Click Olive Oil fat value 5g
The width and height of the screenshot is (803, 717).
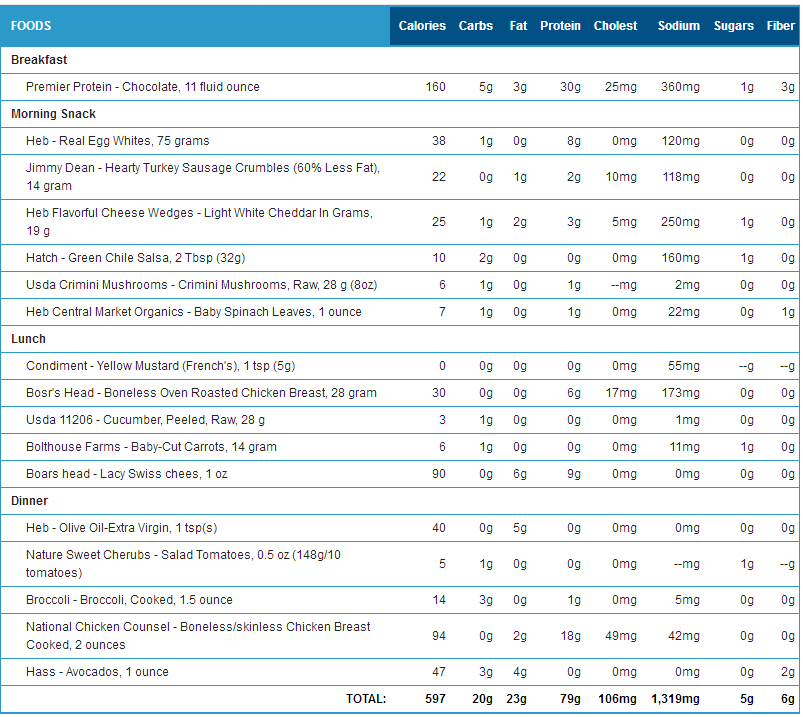point(520,528)
